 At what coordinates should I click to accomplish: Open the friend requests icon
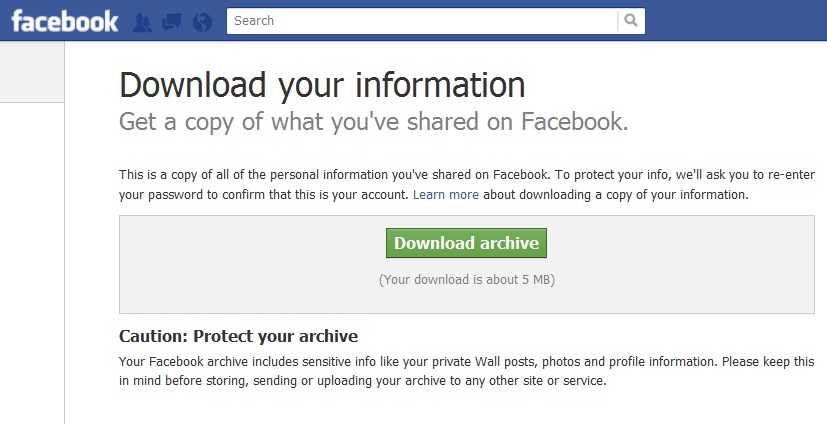pyautogui.click(x=142, y=21)
